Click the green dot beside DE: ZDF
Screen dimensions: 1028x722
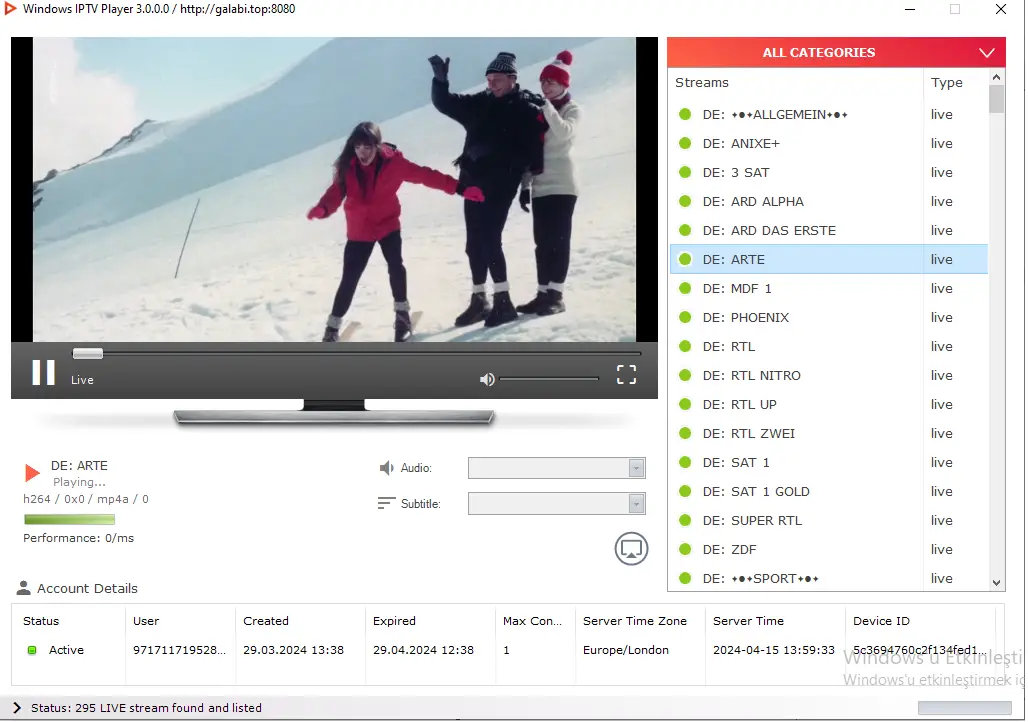coord(685,549)
